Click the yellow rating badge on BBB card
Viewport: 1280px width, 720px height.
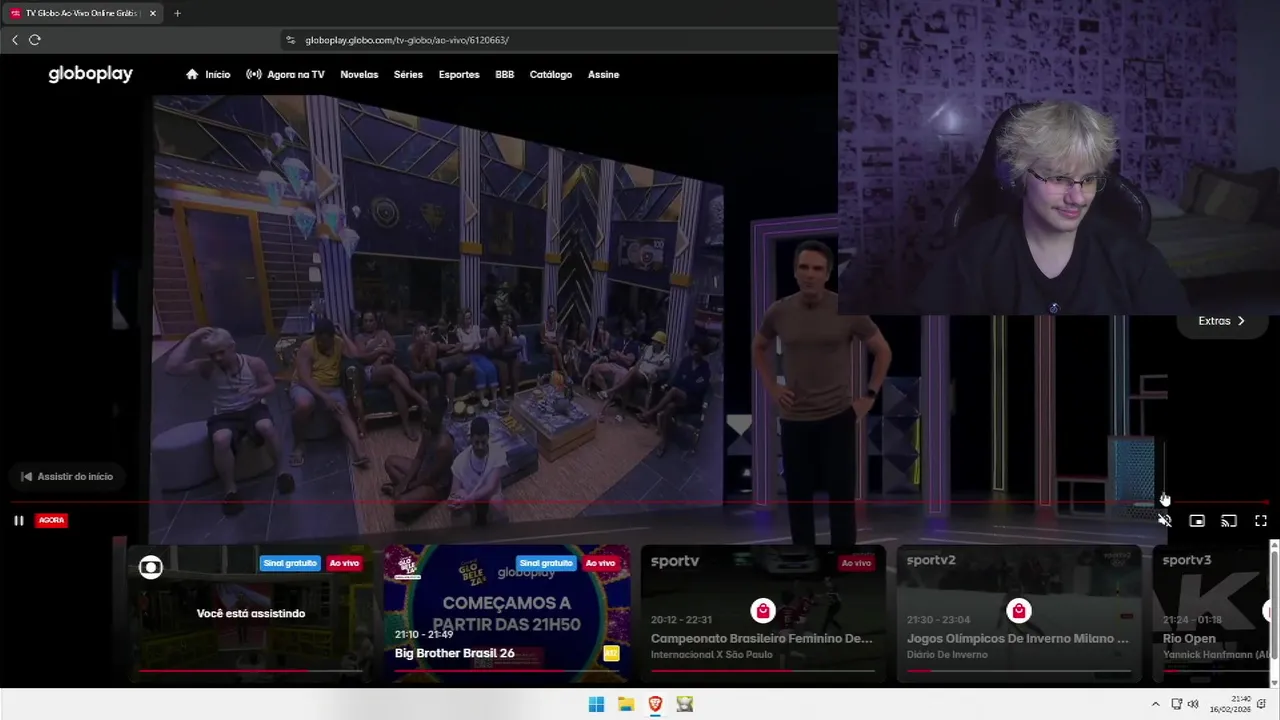click(611, 653)
